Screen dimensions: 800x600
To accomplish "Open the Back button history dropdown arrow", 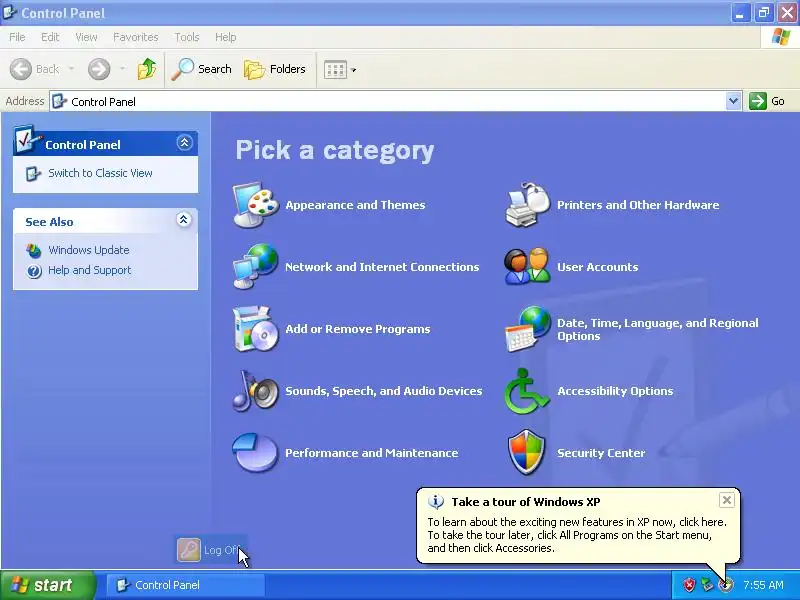I will click(71, 69).
